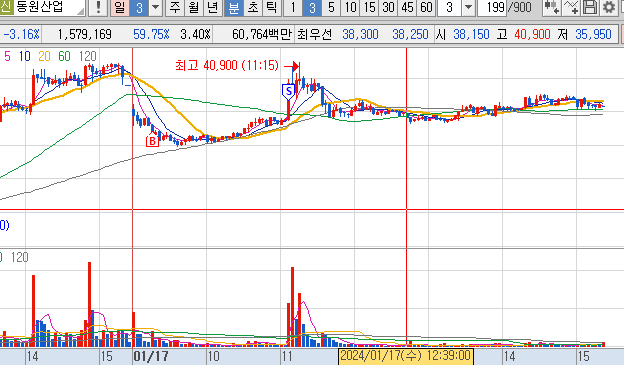Click trading value 60,764백만
This screenshot has width=624, height=365.
pyautogui.click(x=262, y=35)
